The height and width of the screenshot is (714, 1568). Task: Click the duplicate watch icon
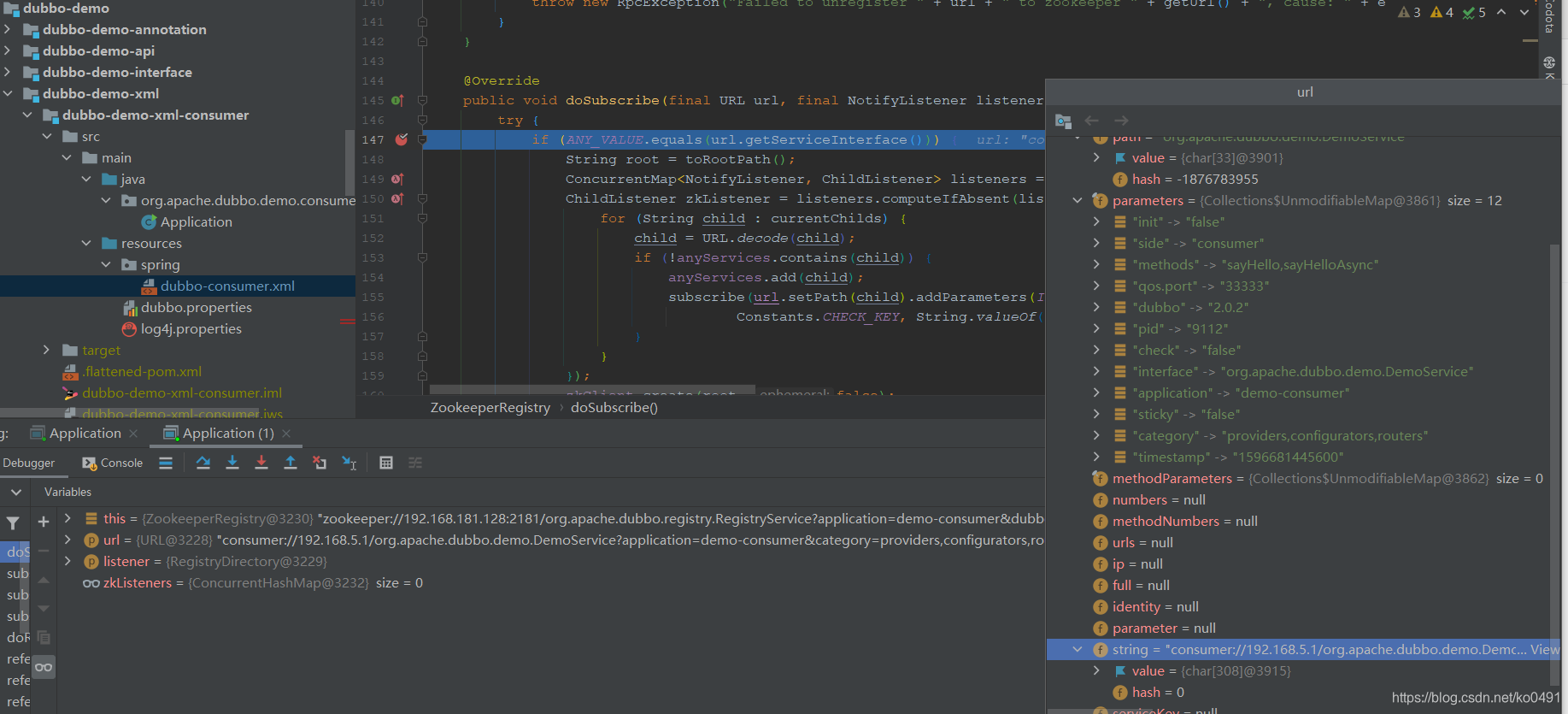(44, 638)
